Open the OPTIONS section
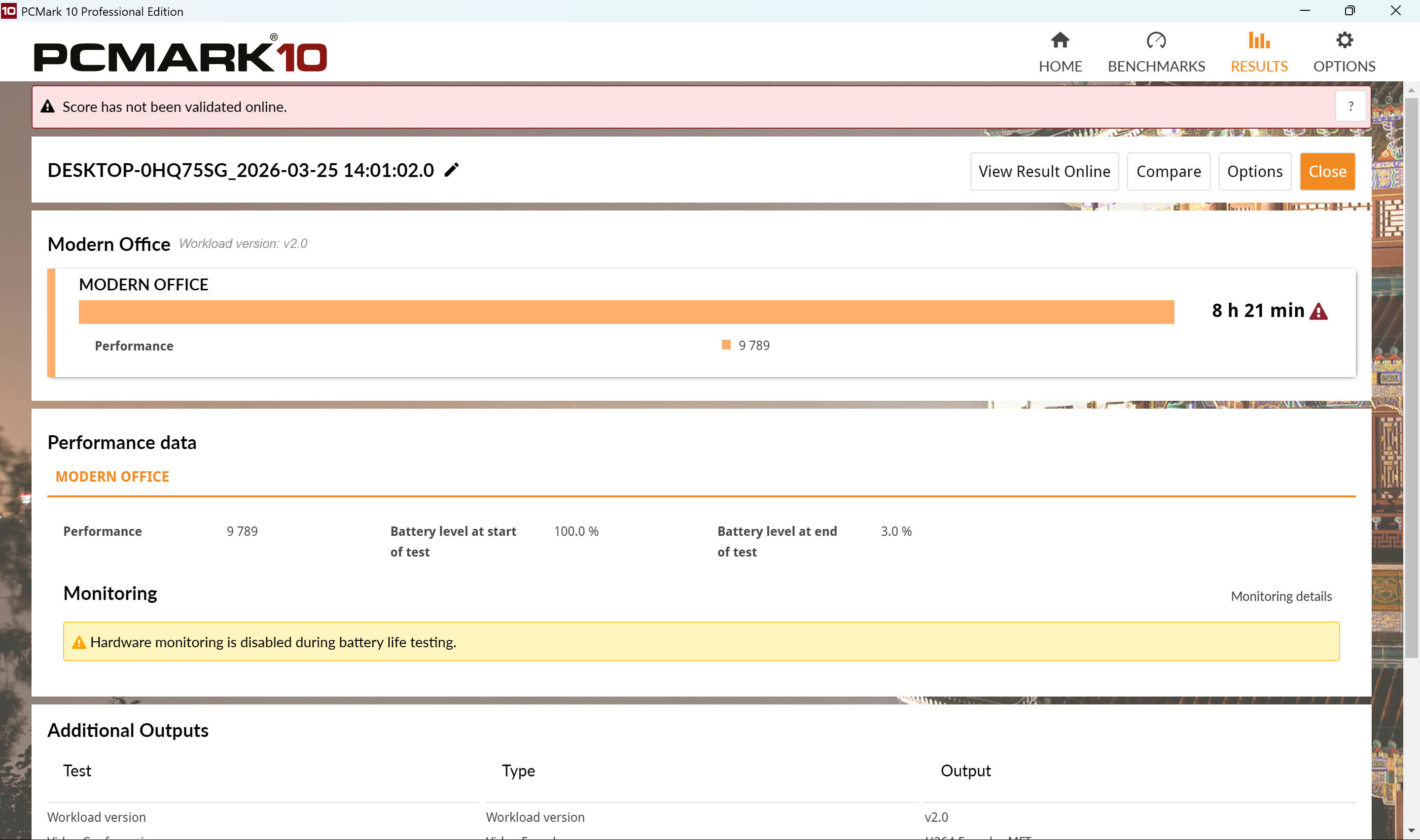The width and height of the screenshot is (1420, 840). coord(1344,53)
